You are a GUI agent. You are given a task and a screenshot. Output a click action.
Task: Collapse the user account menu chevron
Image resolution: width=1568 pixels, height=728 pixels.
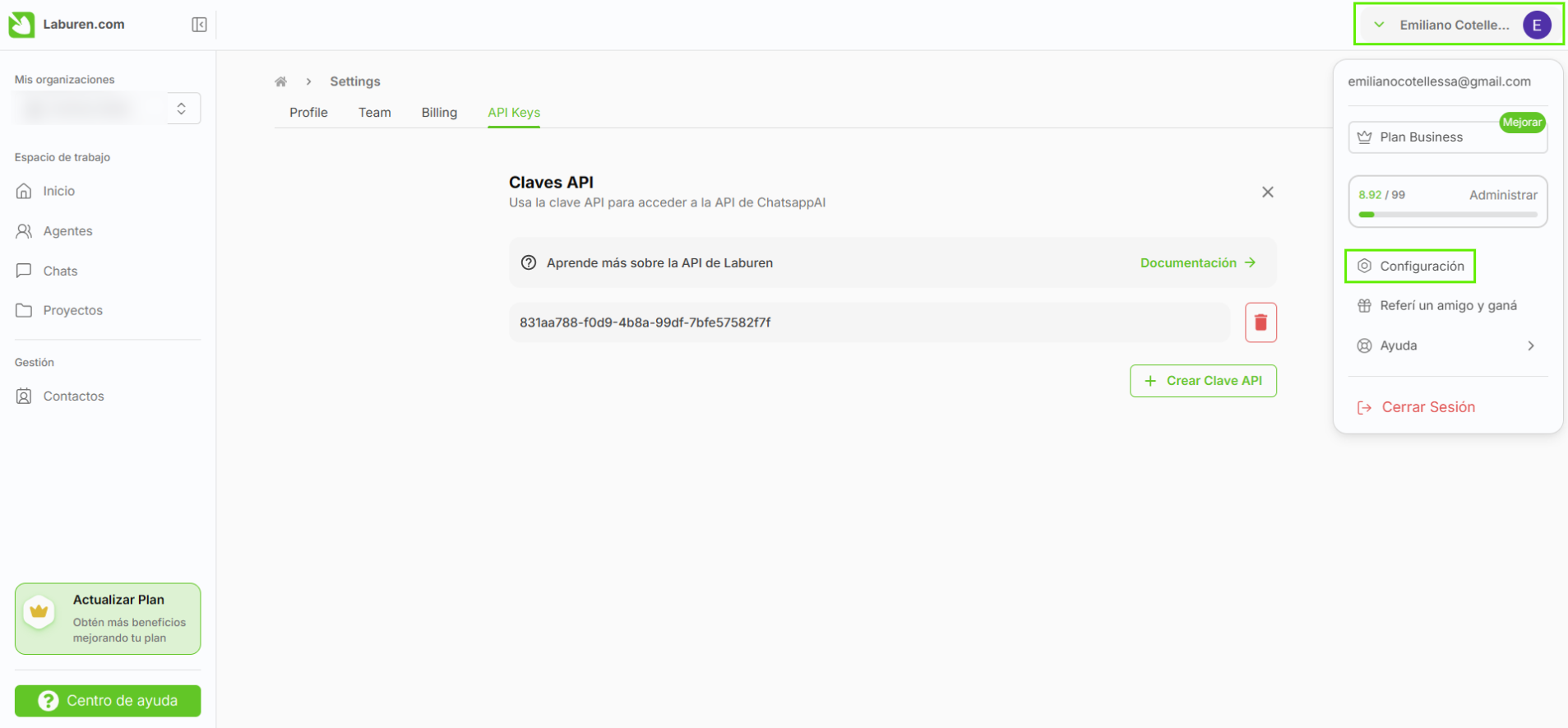[x=1379, y=25]
